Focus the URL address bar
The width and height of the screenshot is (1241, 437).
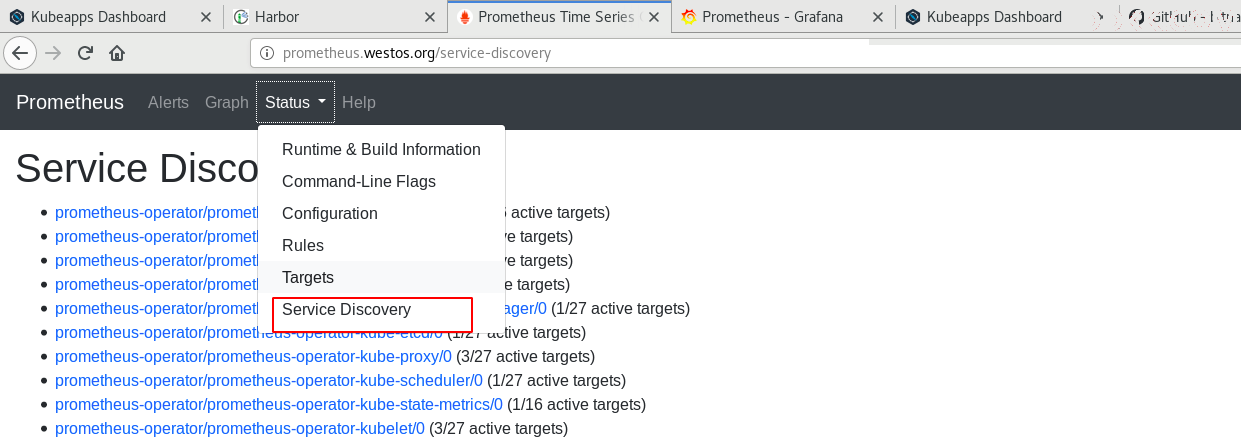tap(560, 53)
